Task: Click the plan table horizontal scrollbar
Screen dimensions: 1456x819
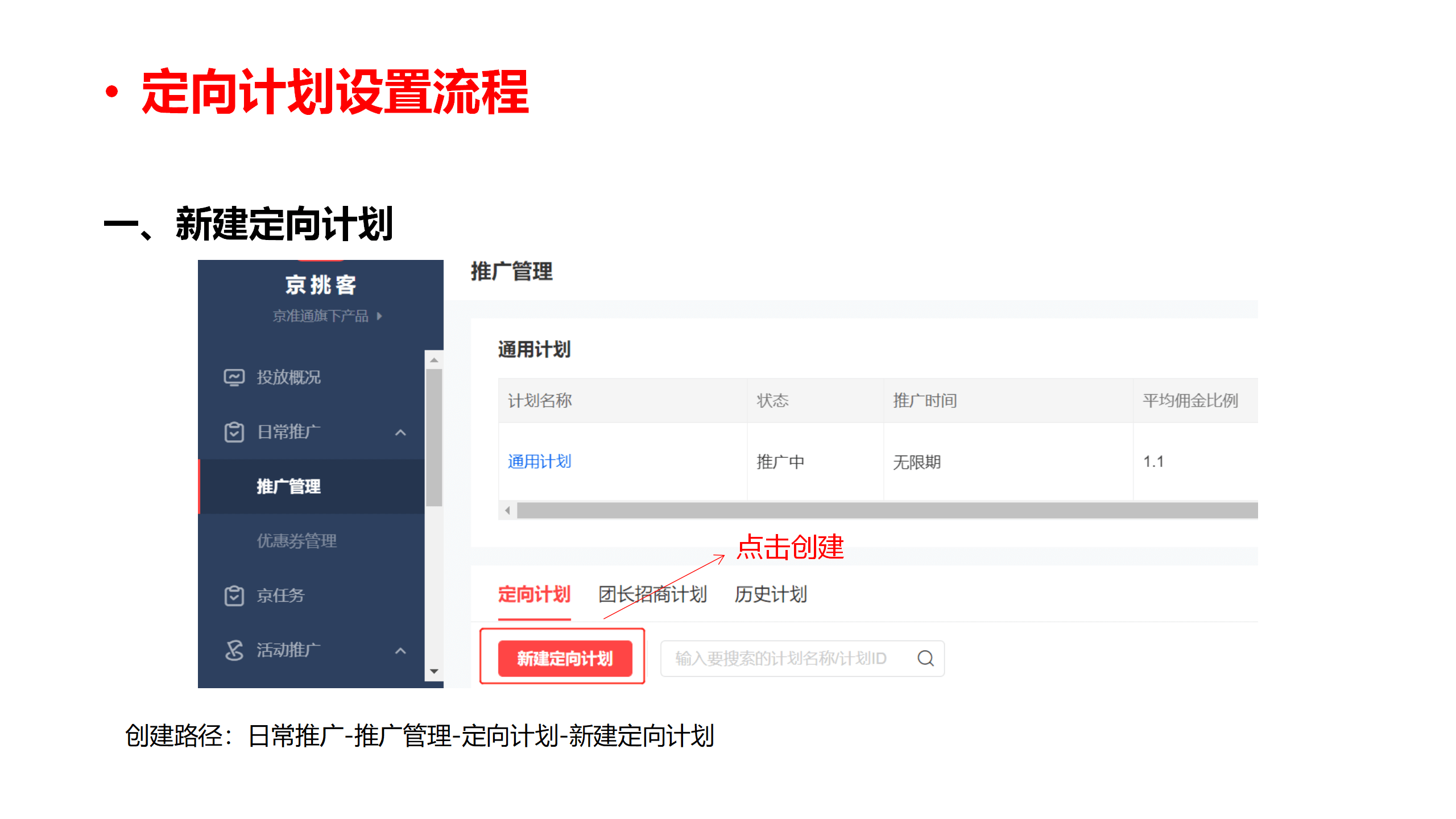Action: coord(887,510)
